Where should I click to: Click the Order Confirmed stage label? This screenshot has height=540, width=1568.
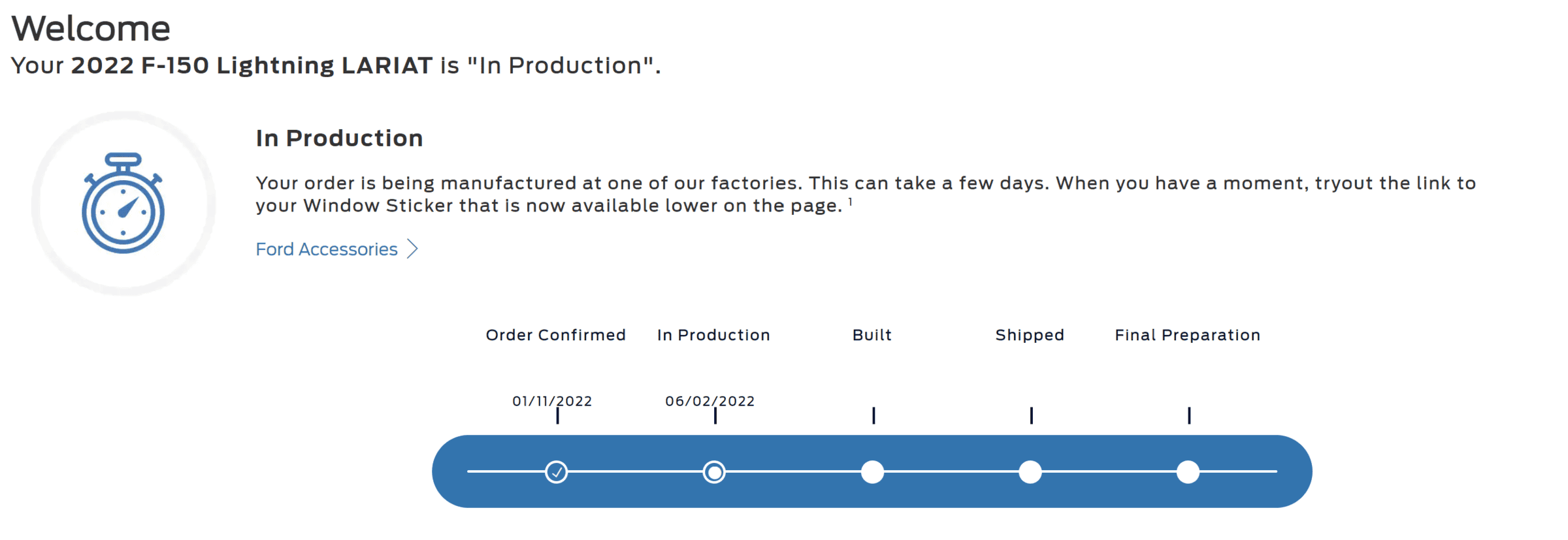[555, 335]
